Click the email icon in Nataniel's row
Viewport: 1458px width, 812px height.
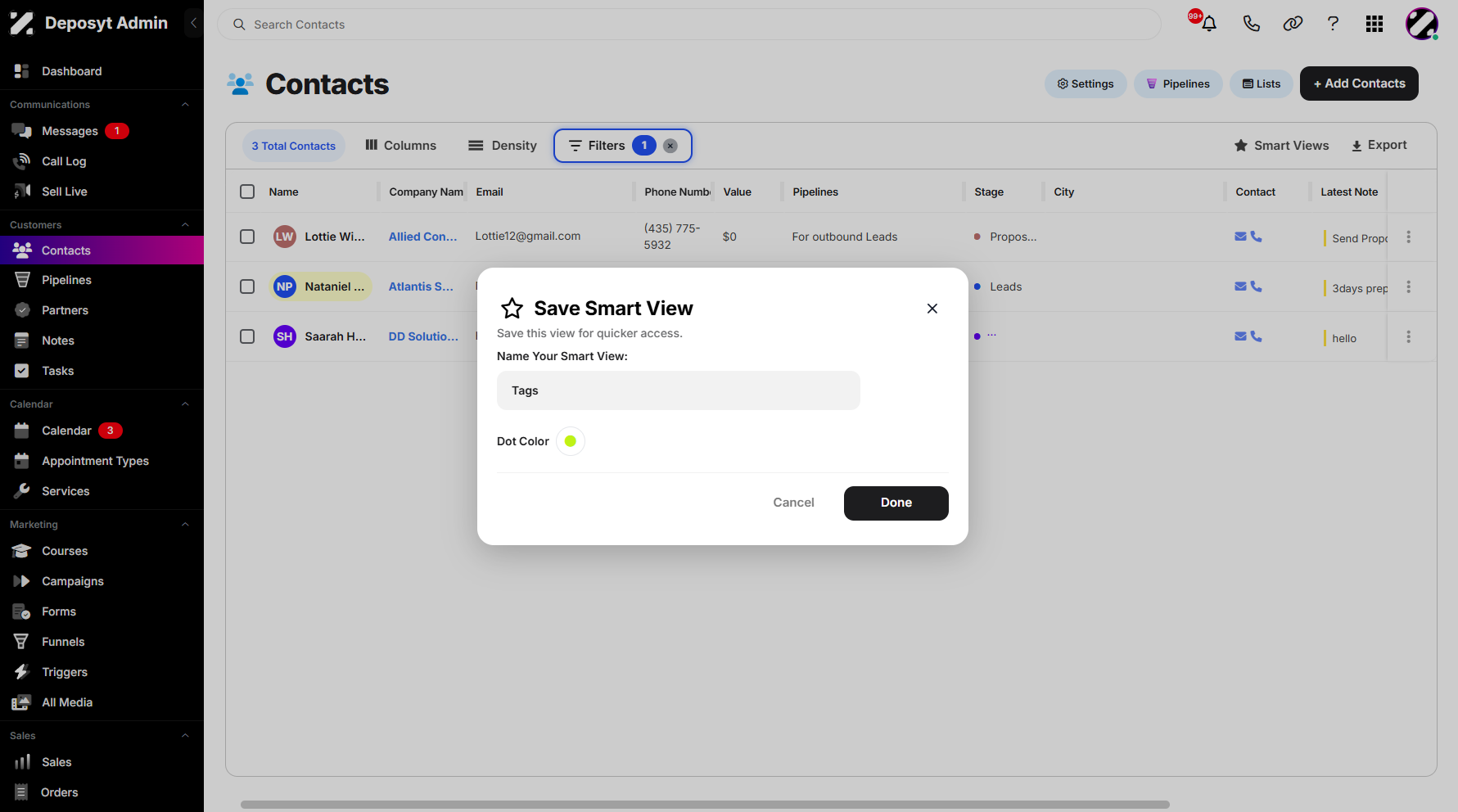click(1240, 286)
